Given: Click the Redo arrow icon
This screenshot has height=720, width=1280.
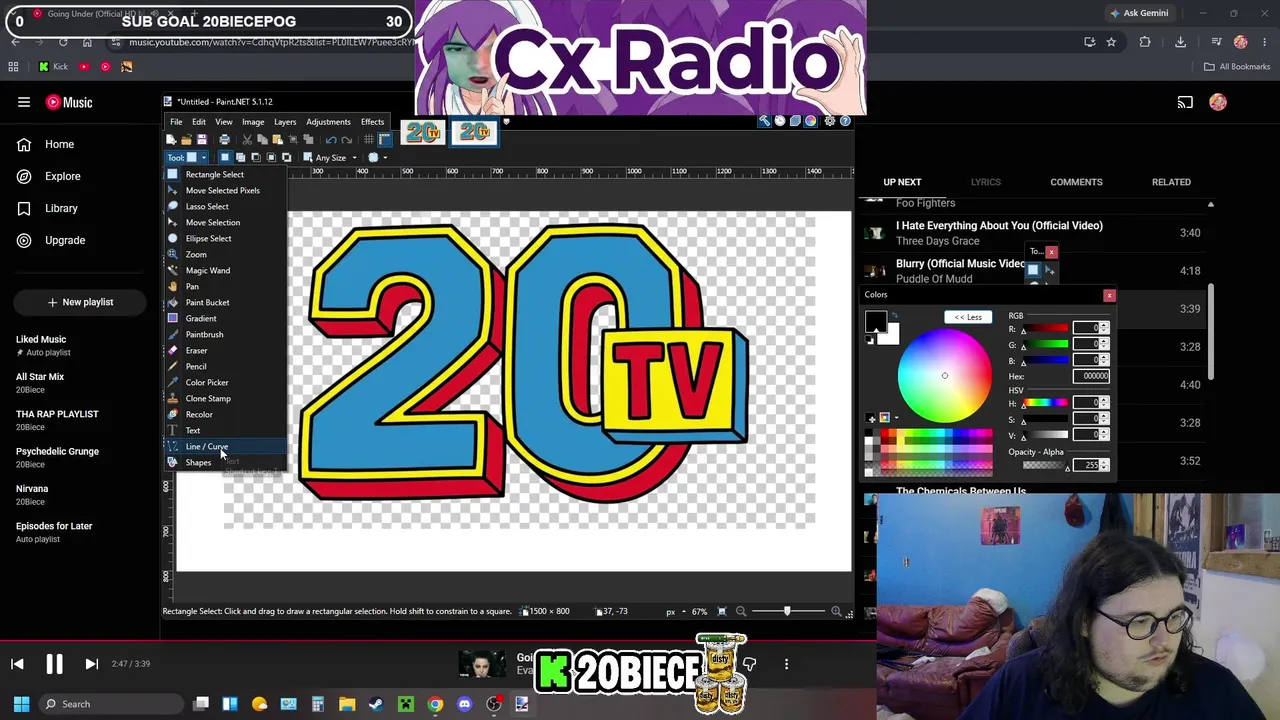Looking at the screenshot, I should pos(347,140).
